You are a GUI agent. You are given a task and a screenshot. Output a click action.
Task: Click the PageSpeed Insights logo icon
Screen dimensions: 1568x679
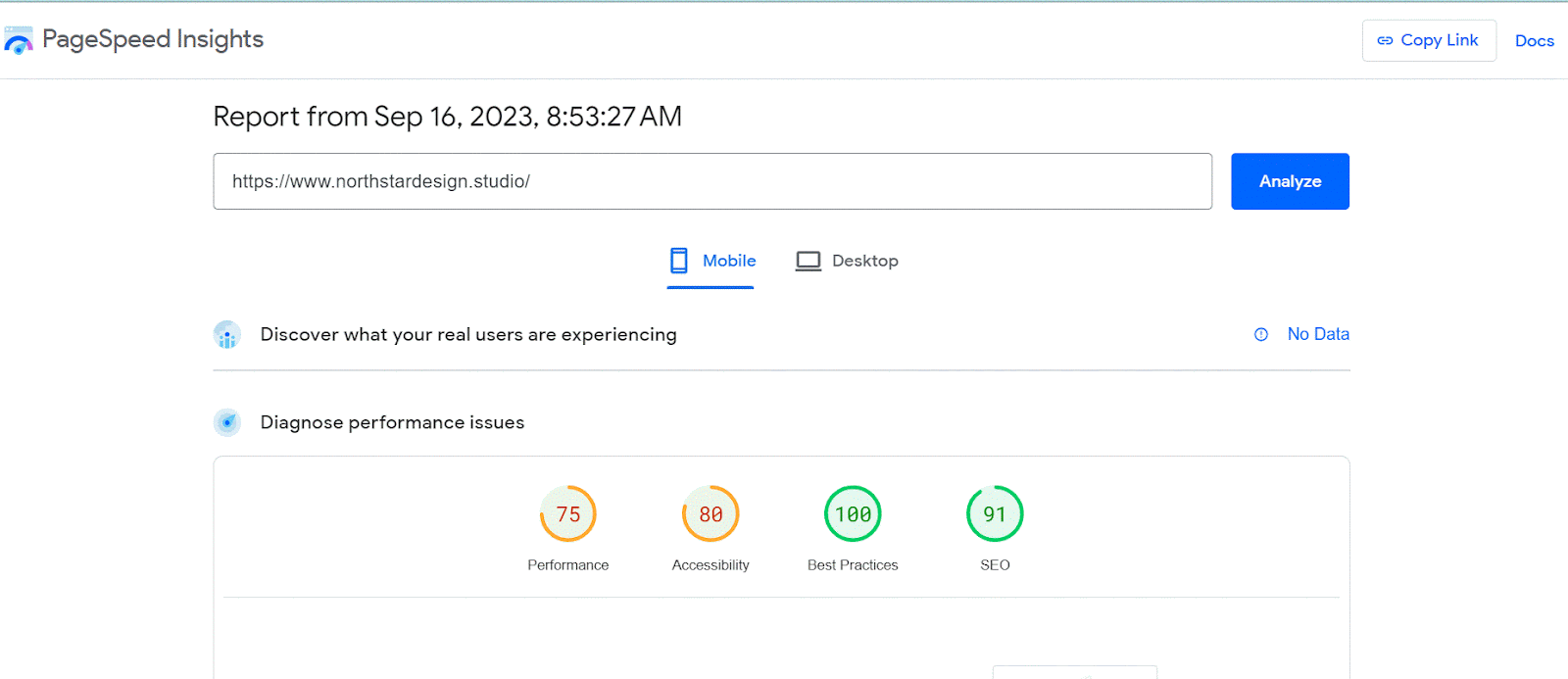click(x=19, y=40)
